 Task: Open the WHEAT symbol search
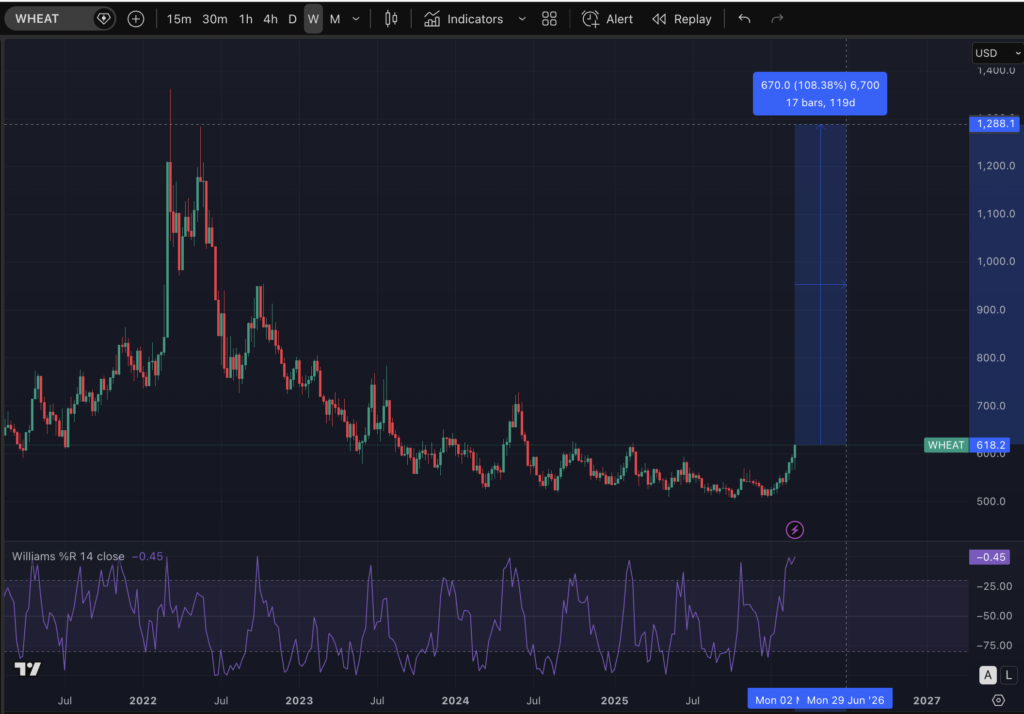[x=50, y=19]
